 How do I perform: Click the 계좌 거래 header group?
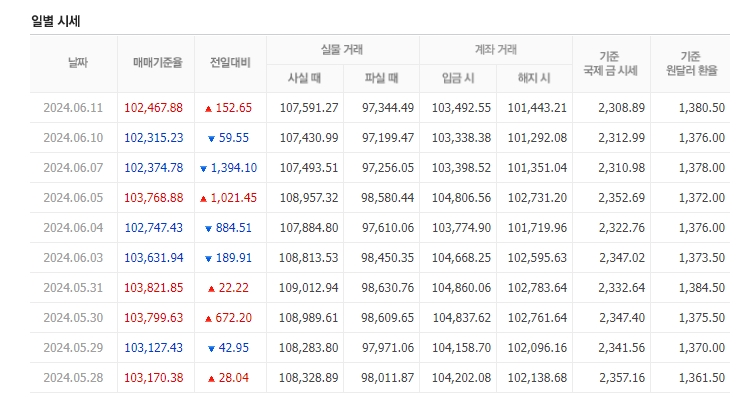click(x=495, y=49)
